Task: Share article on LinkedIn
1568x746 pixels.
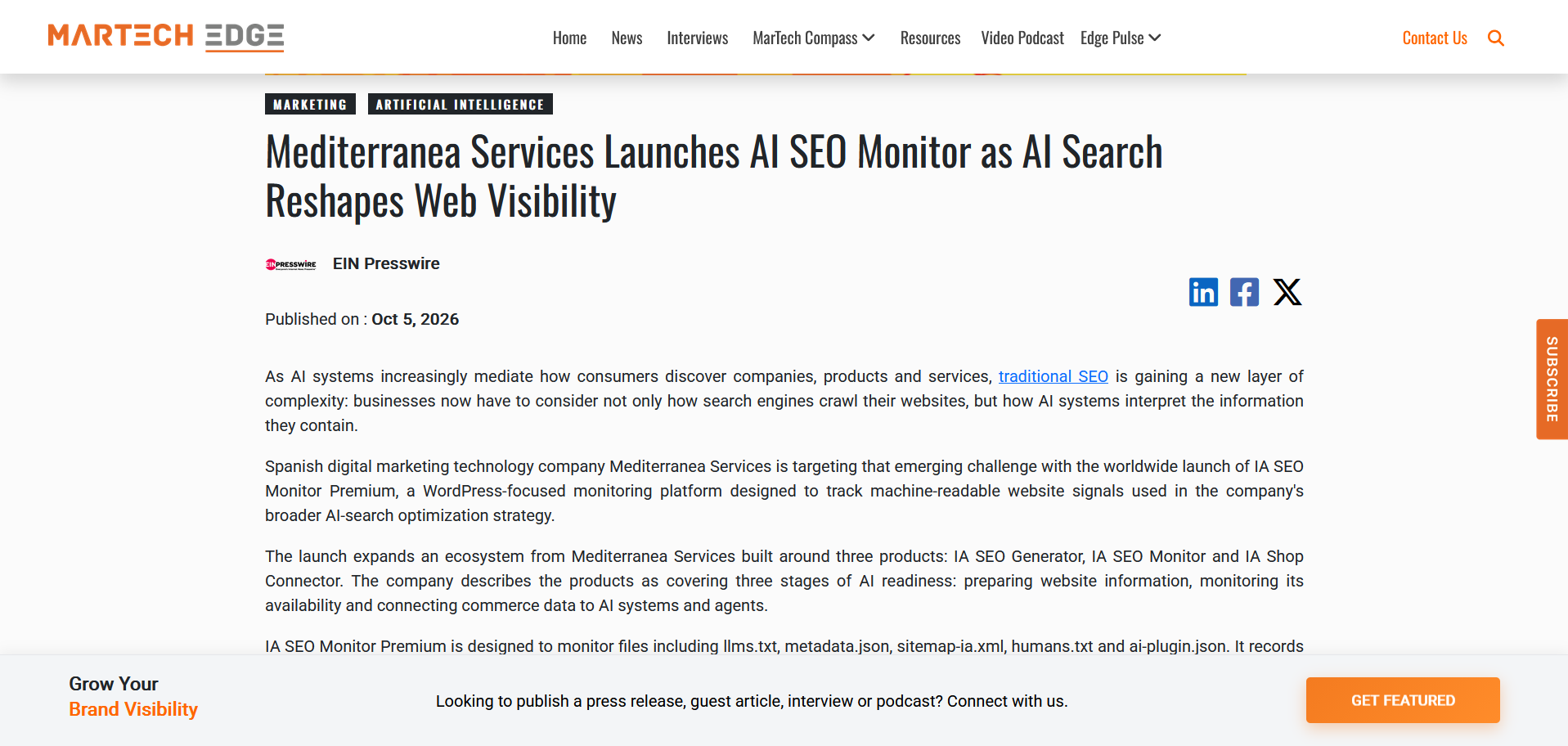Action: (x=1203, y=292)
